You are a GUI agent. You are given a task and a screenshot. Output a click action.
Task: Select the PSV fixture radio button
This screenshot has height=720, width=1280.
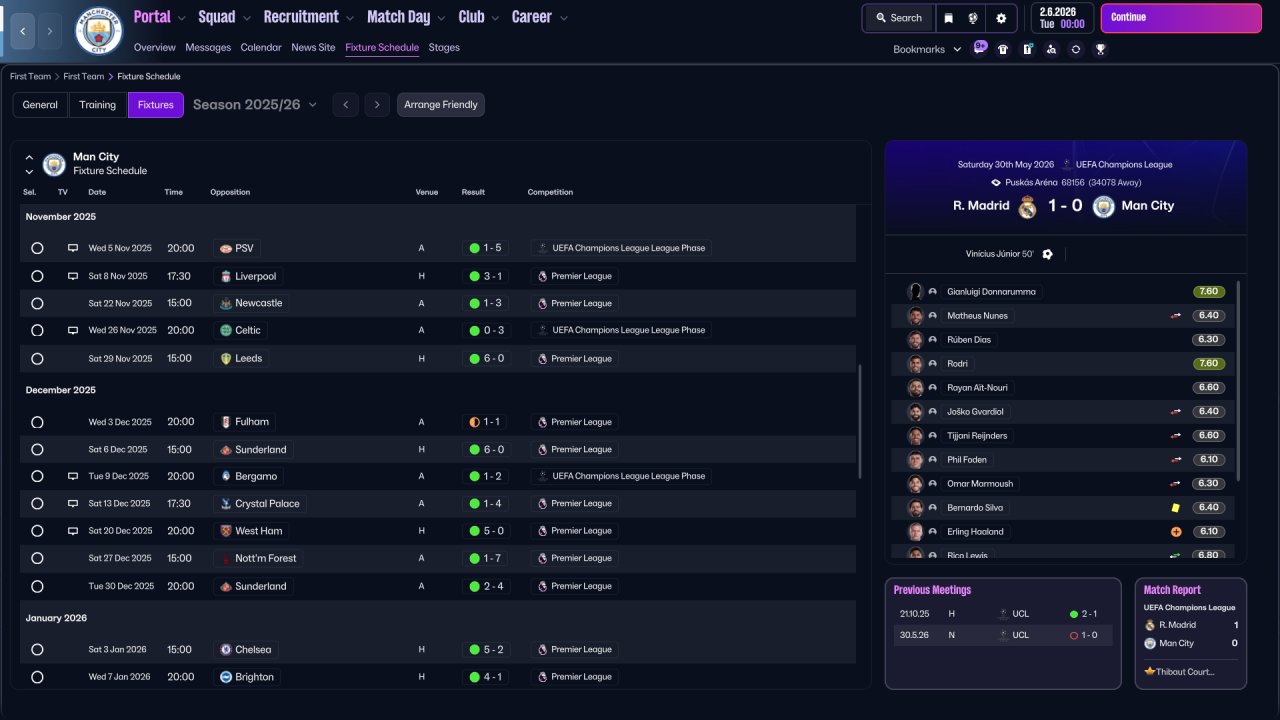tap(37, 248)
